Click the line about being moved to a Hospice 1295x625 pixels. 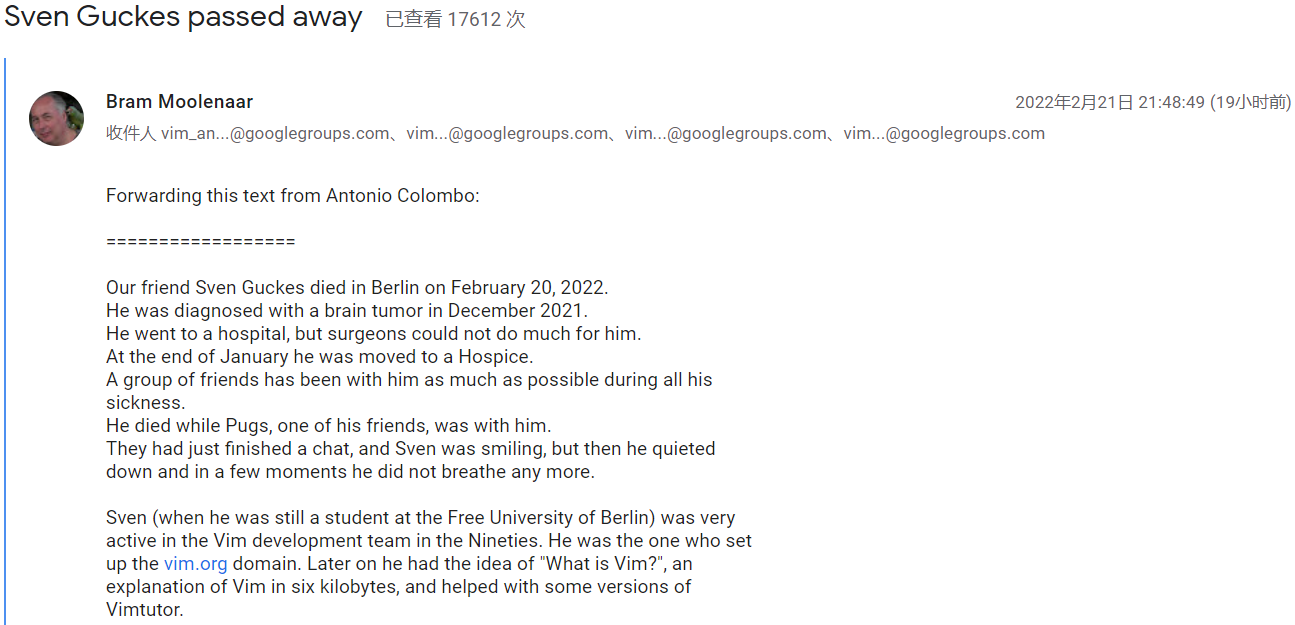tap(319, 357)
